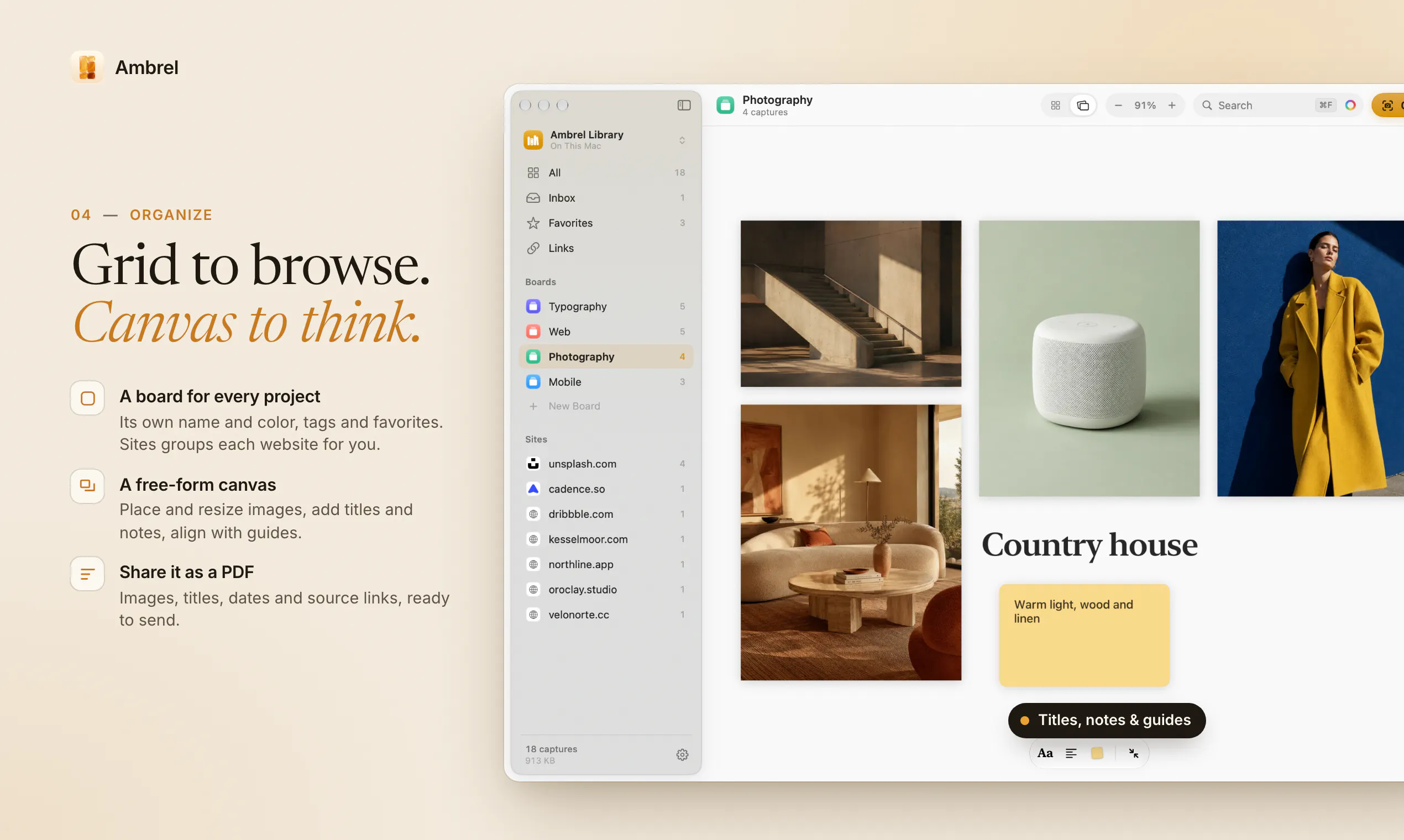Image resolution: width=1404 pixels, height=840 pixels.
Task: Open settings gear in sidebar footer
Action: (x=682, y=754)
